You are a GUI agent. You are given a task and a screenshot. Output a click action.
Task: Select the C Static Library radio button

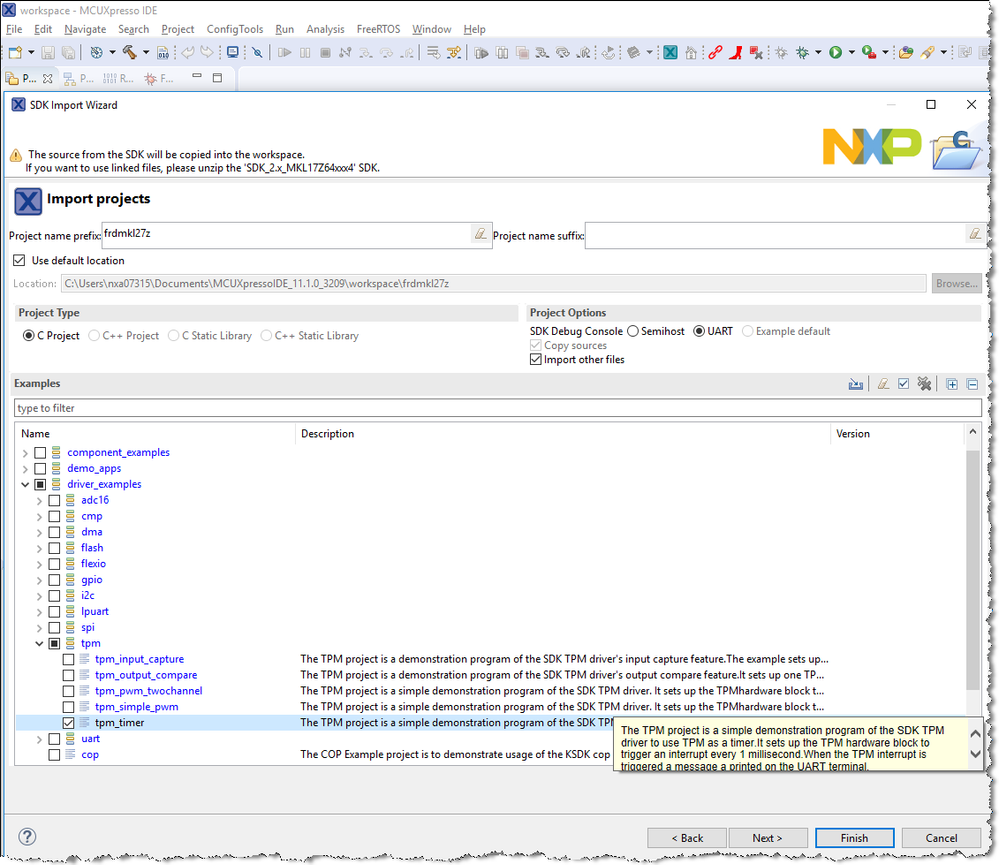(173, 335)
